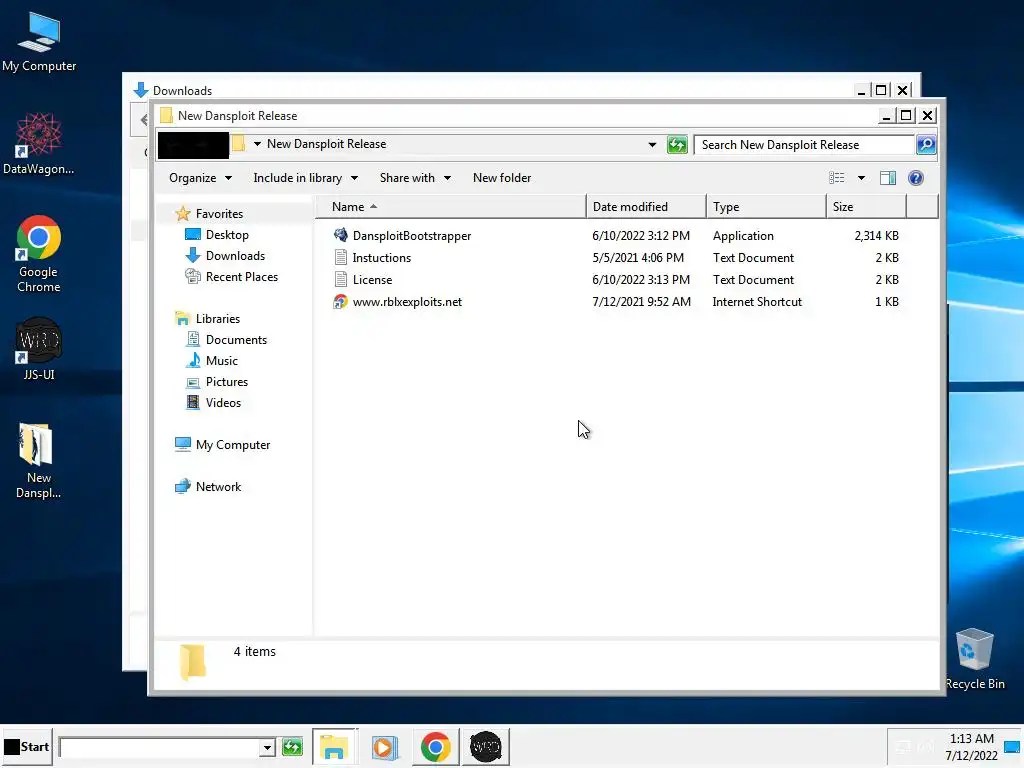
Task: Click 5/5/2021 4:06 PM date cell
Action: pos(638,257)
